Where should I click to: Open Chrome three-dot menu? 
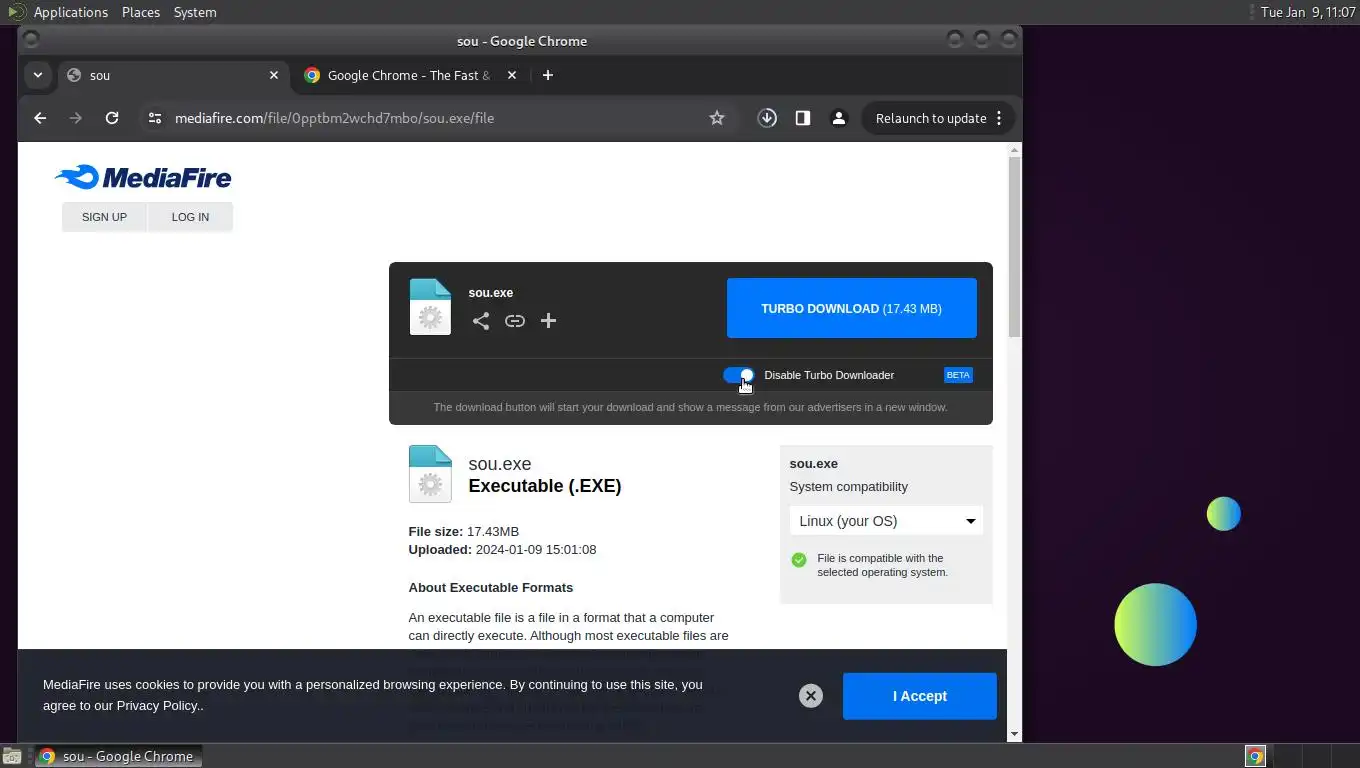tap(998, 118)
